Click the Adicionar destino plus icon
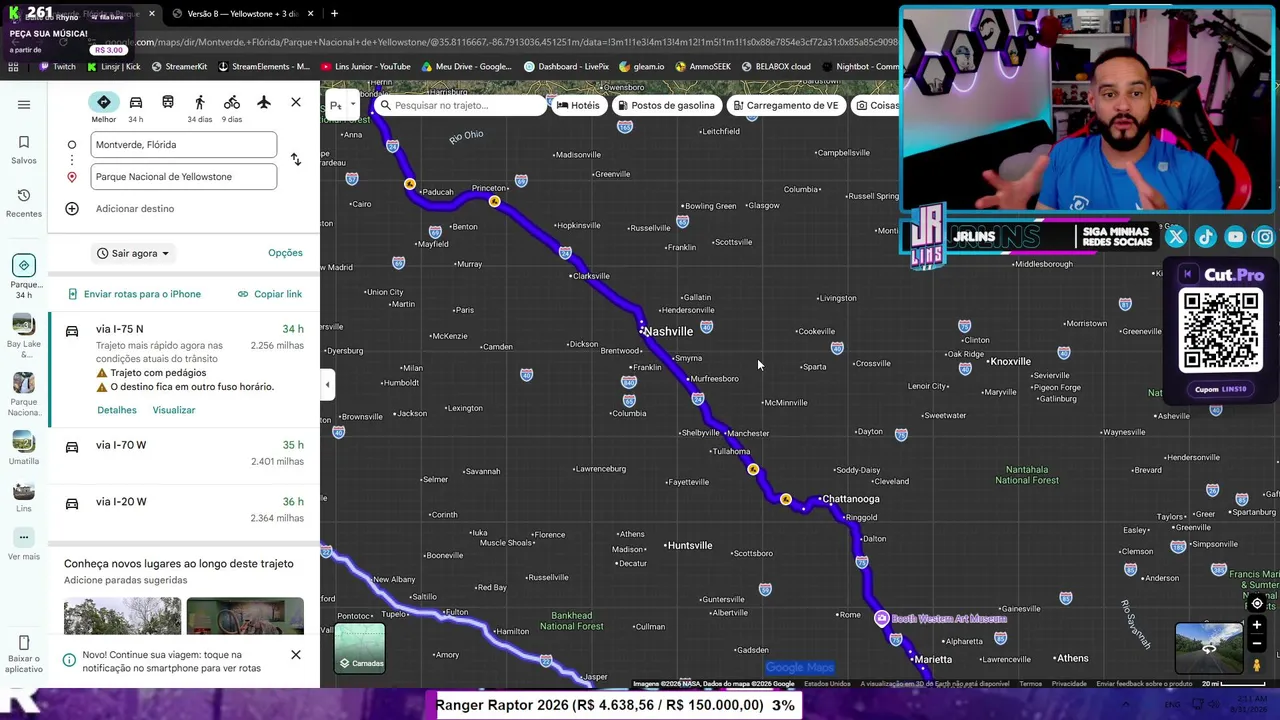1280x720 pixels. 72,209
